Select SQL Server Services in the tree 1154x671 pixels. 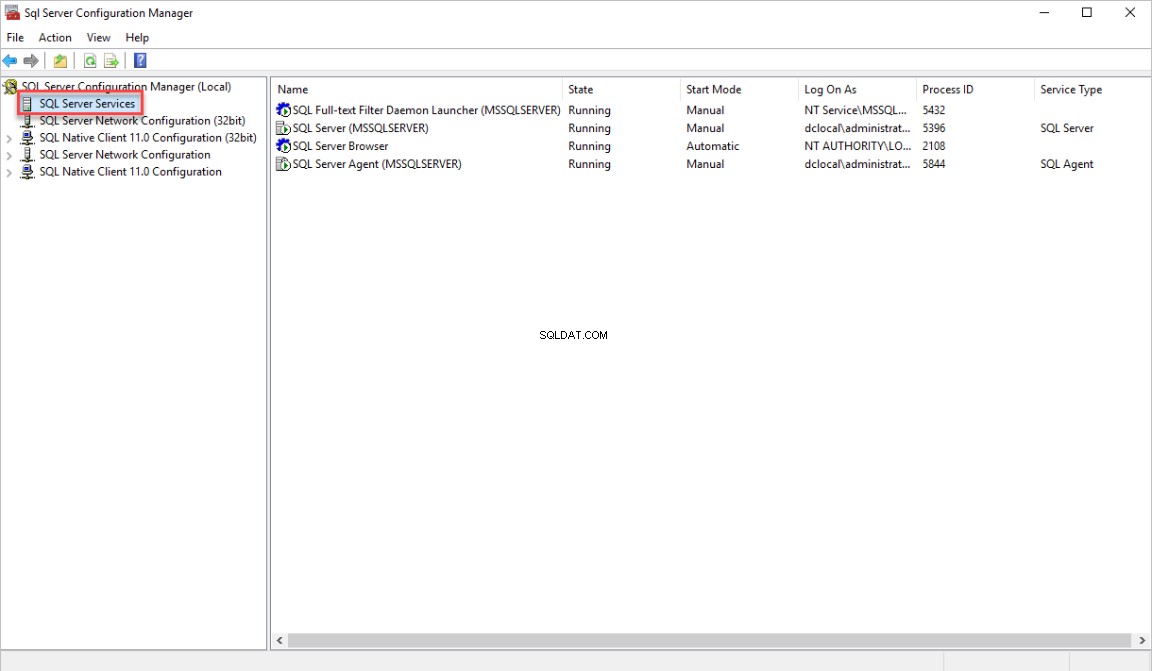88,104
